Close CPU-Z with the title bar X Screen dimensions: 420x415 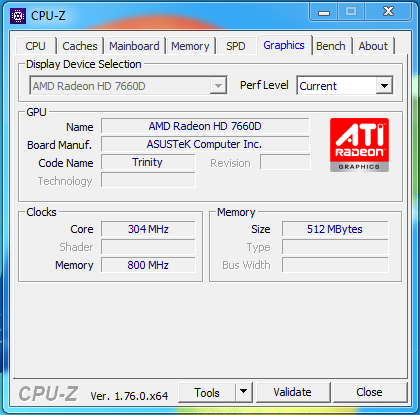(x=388, y=12)
